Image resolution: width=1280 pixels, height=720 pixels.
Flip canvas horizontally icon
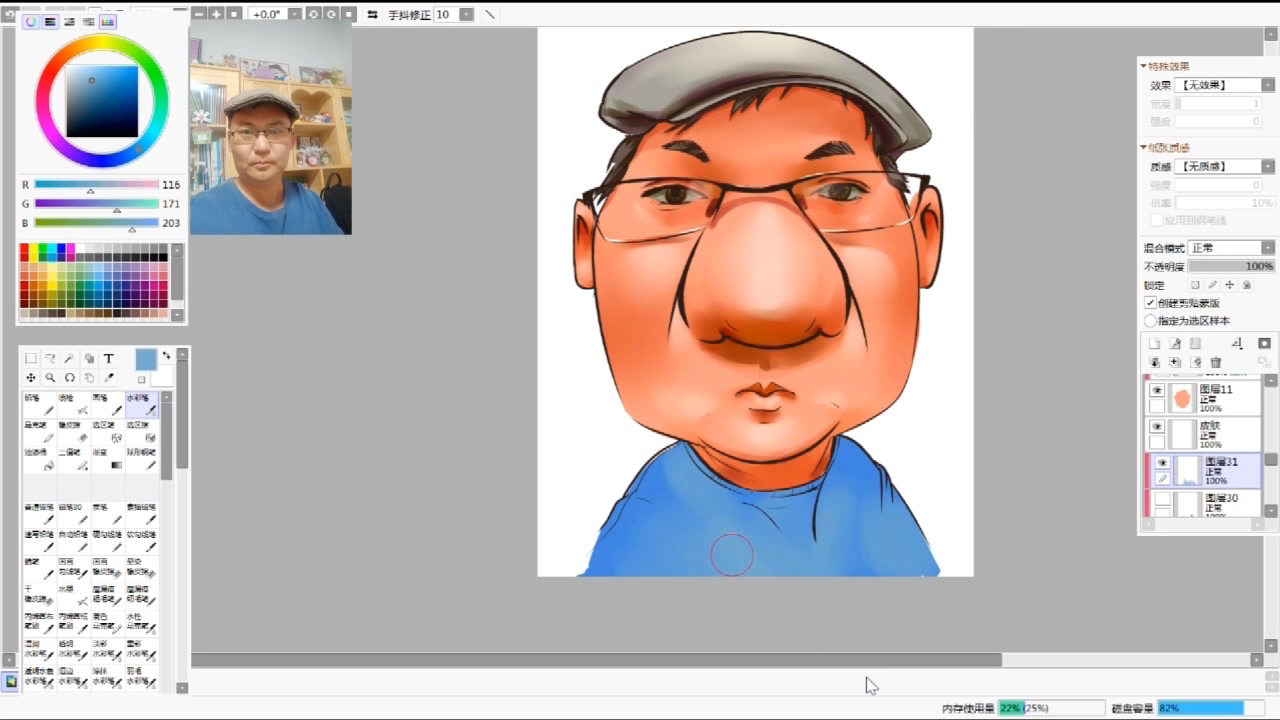click(372, 14)
